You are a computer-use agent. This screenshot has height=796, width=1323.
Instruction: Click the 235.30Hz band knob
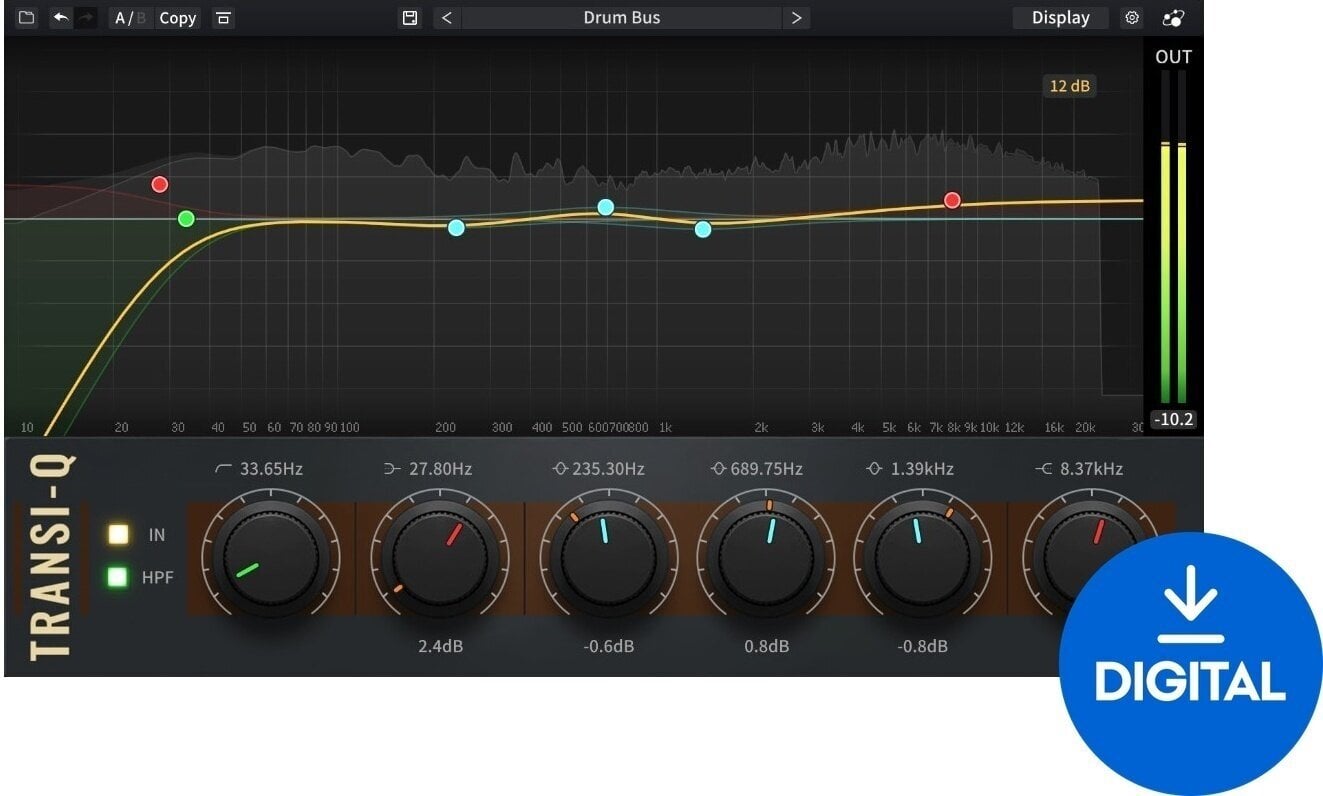609,558
